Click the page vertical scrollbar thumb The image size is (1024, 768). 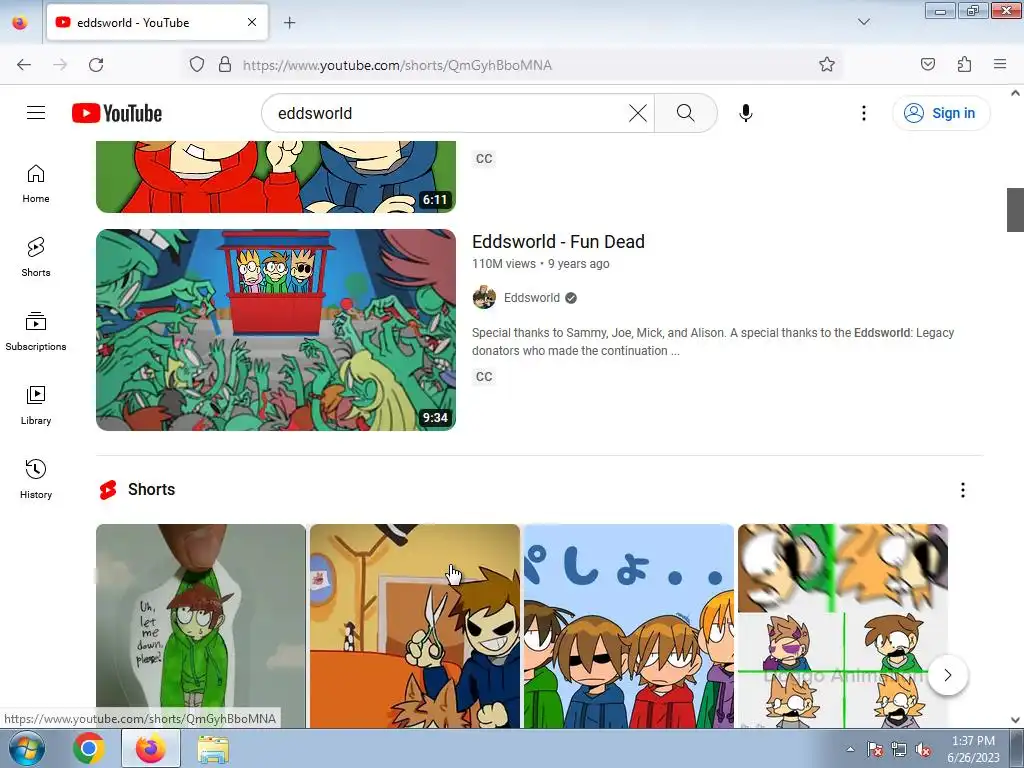1015,210
